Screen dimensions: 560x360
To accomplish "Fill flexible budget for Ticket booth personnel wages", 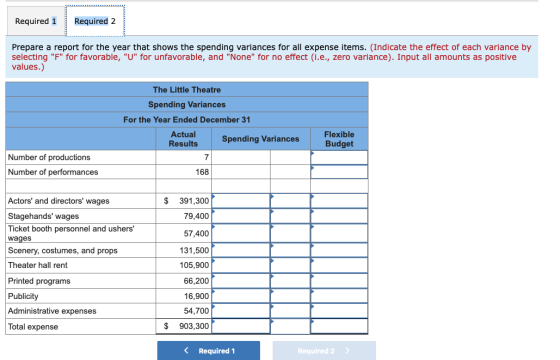I will click(x=339, y=233).
